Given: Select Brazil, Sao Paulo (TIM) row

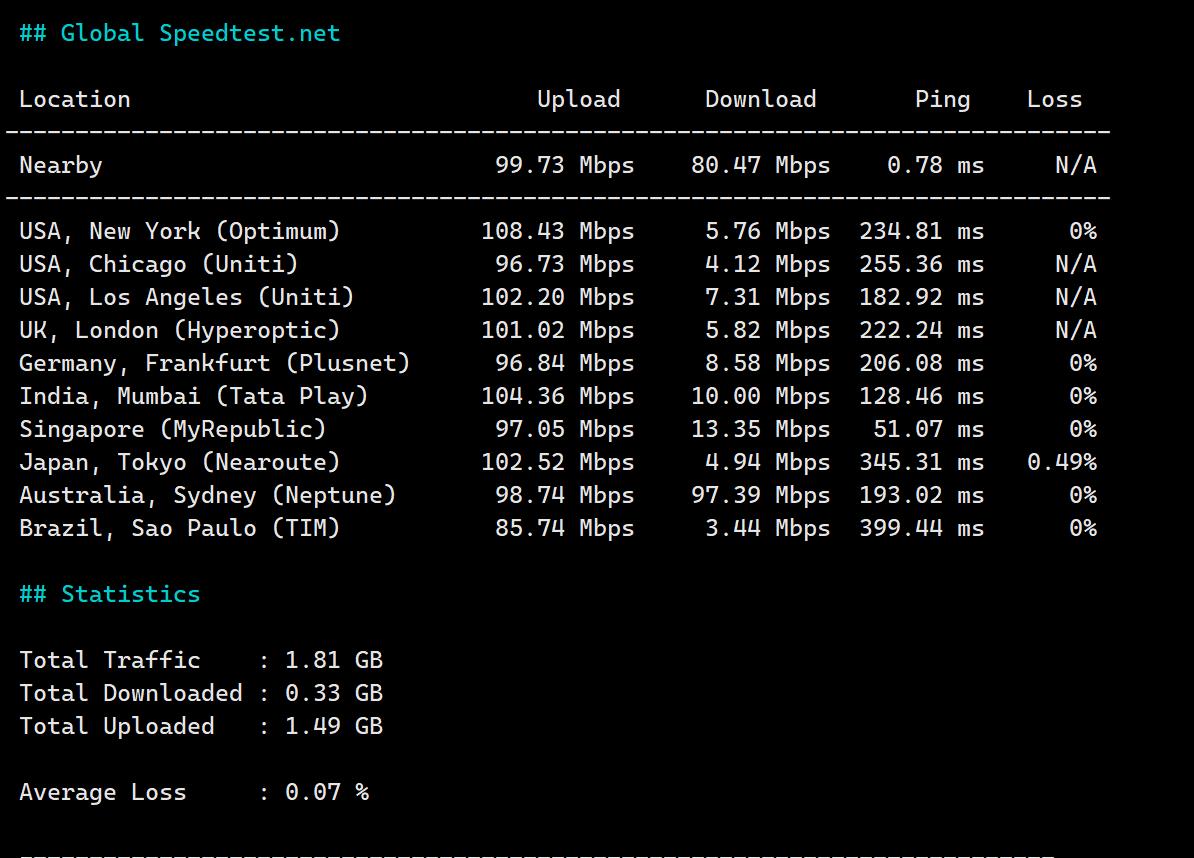Looking at the screenshot, I should click(180, 528).
